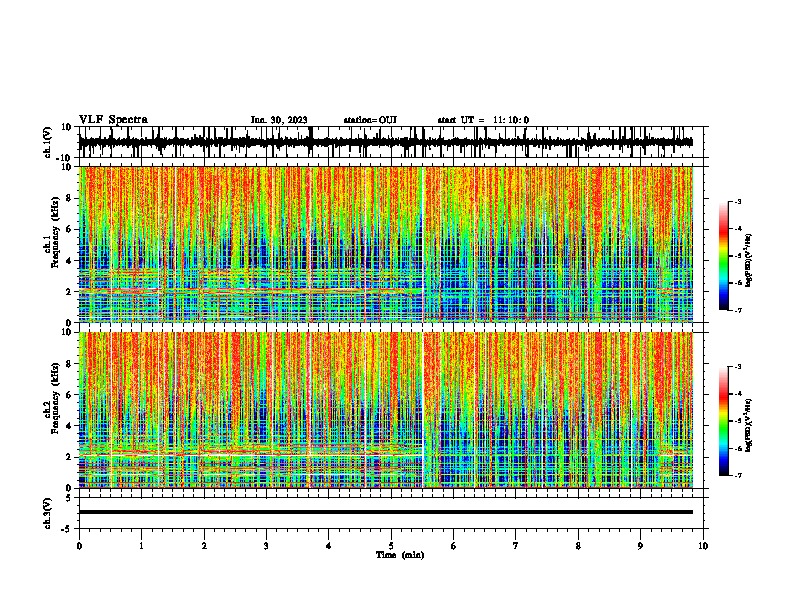Click time-axis tick label '4' under ch.3

click(329, 546)
